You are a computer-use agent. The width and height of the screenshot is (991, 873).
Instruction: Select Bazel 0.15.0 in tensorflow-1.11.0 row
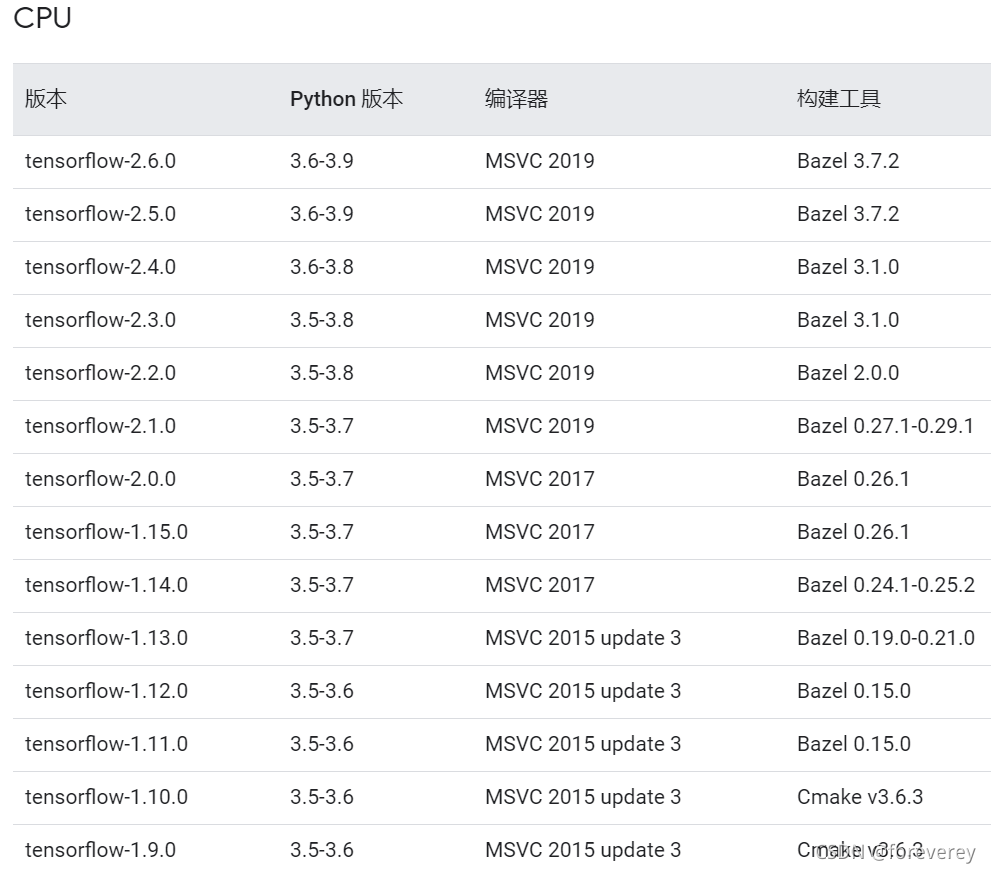tap(854, 745)
